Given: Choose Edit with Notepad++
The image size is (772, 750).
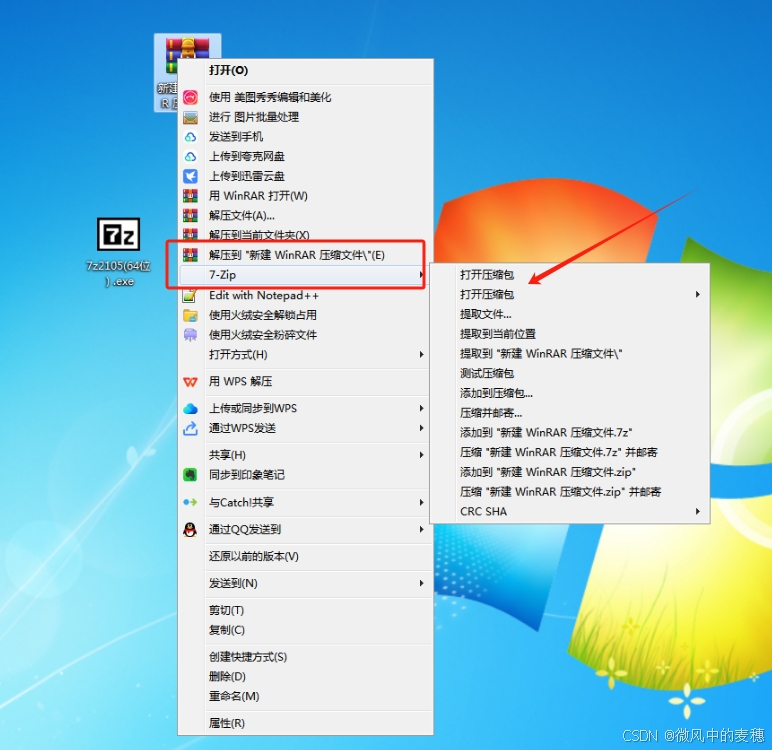Looking at the screenshot, I should click(305, 295).
